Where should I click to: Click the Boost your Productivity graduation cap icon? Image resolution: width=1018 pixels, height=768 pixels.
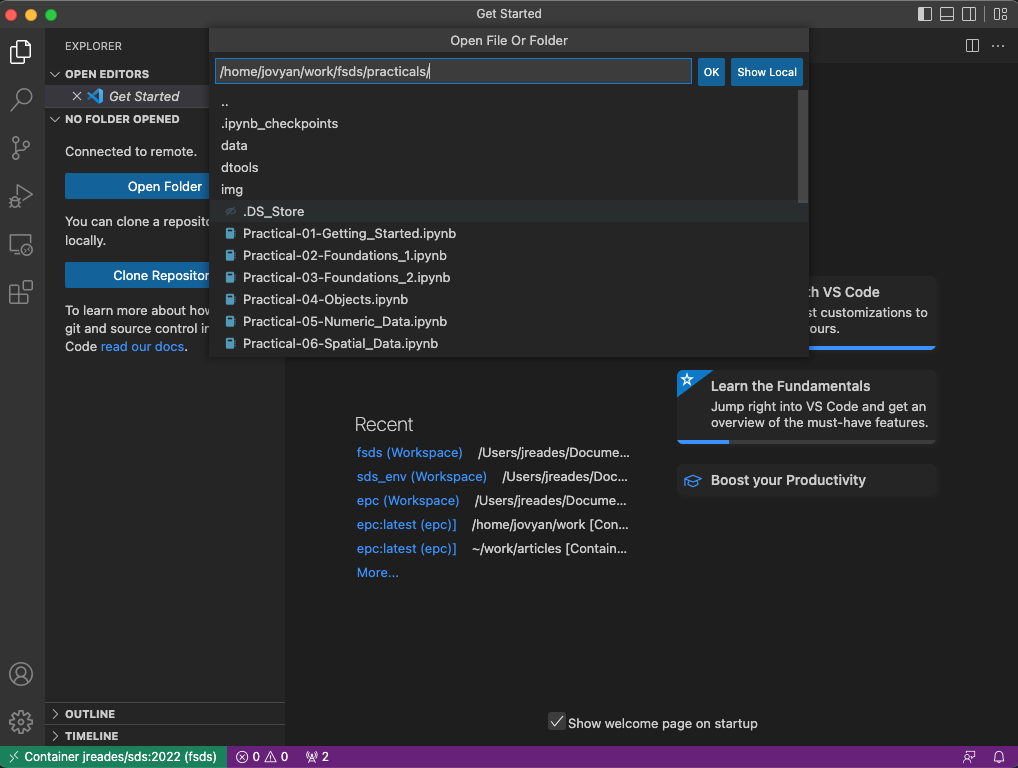[693, 481]
